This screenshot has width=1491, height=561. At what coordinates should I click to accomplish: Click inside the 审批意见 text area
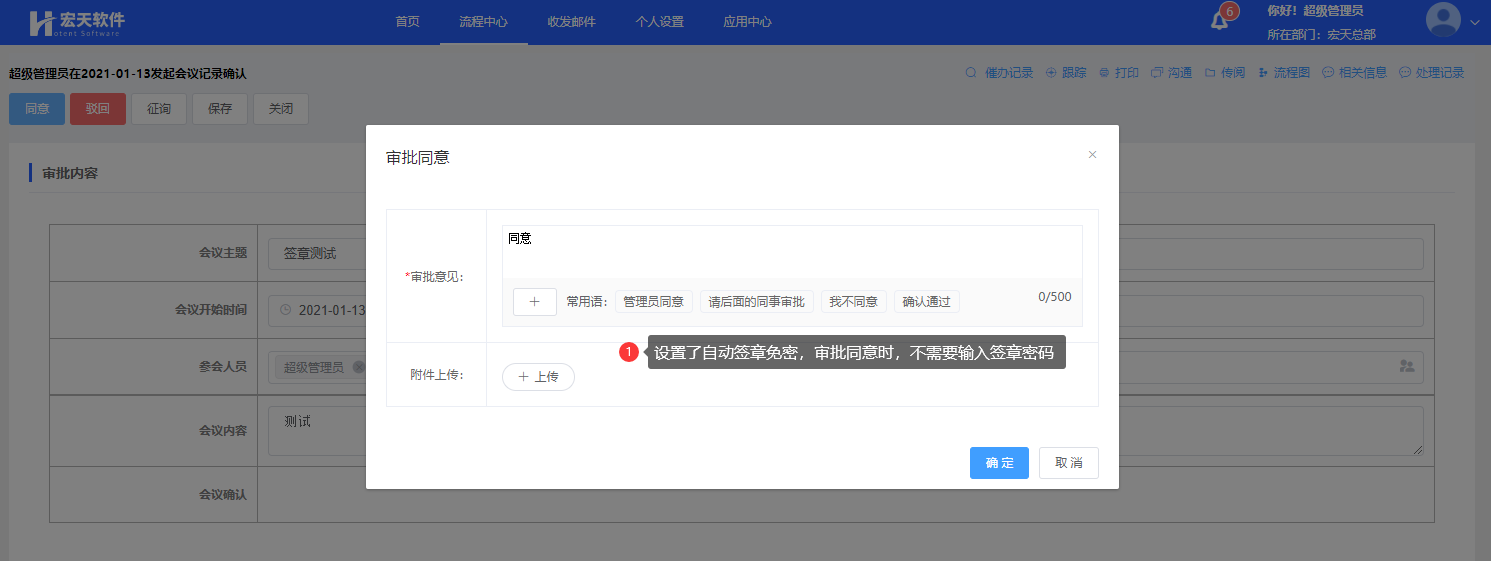pos(791,252)
